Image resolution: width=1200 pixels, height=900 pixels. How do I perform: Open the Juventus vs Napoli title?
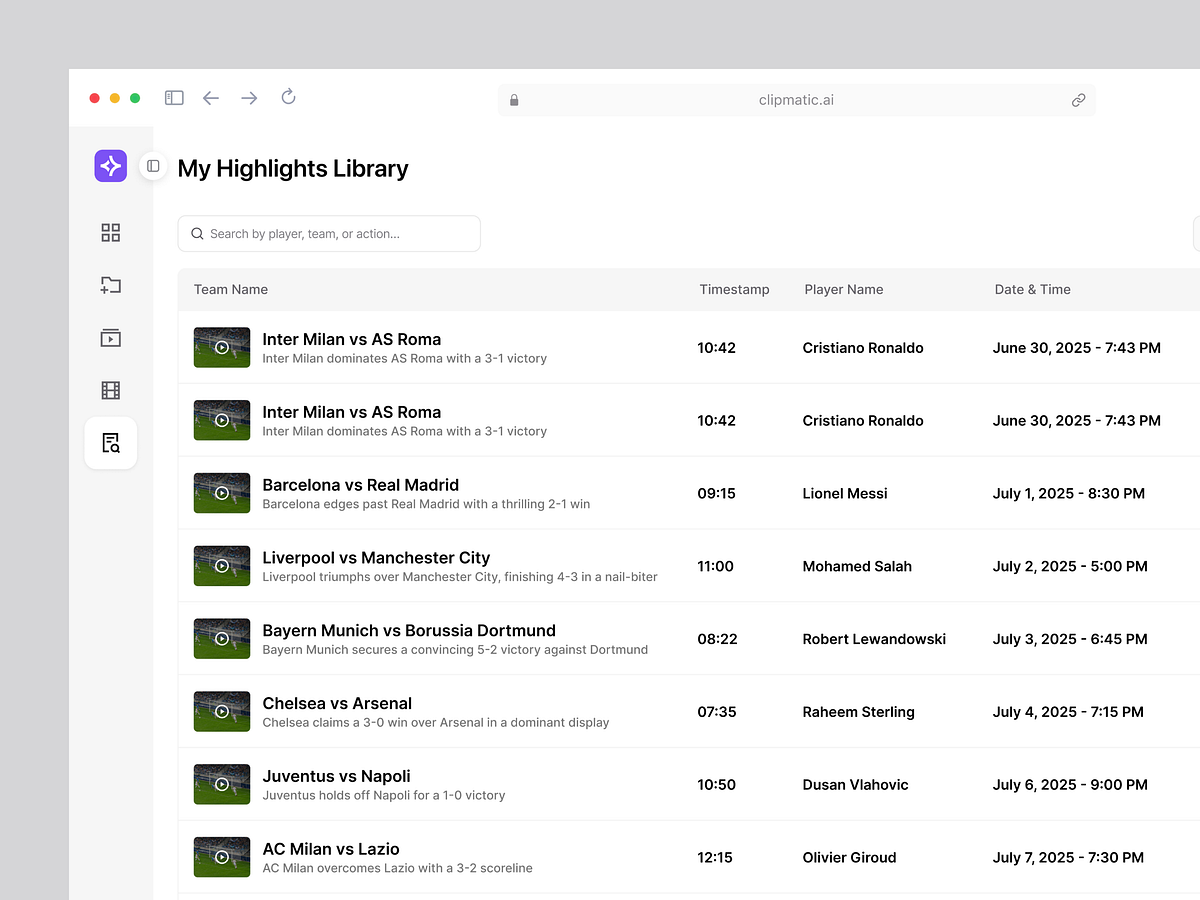coord(336,776)
